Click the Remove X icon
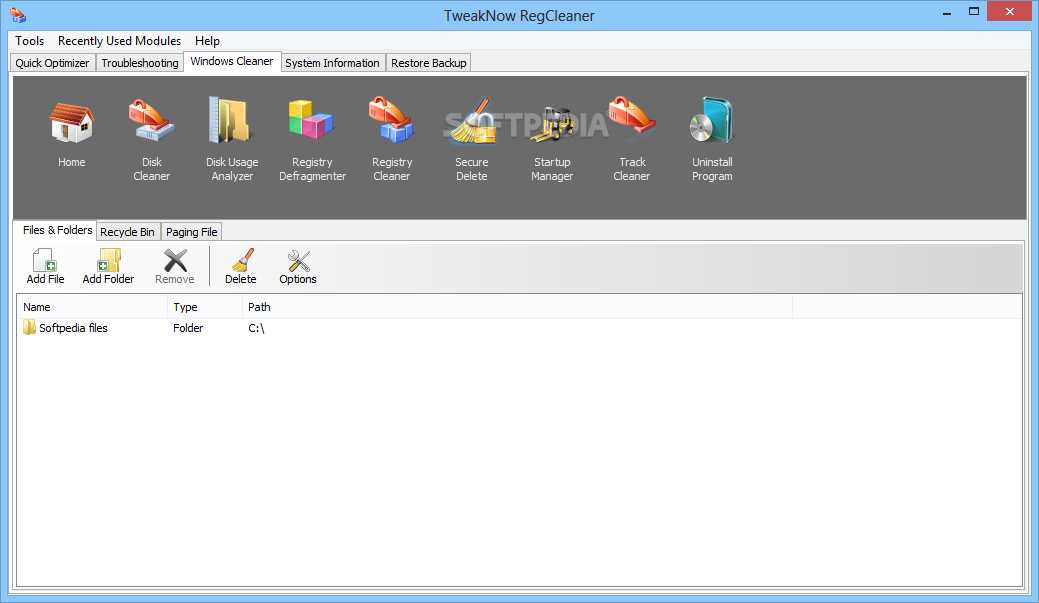The height and width of the screenshot is (603, 1039). click(x=175, y=260)
